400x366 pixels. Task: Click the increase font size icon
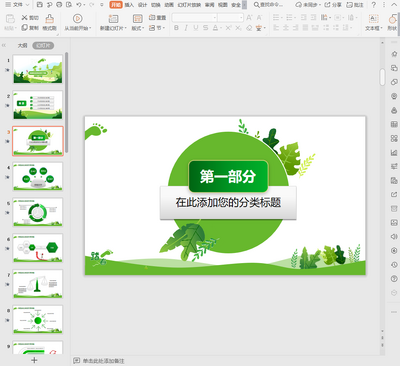tap(249, 17)
